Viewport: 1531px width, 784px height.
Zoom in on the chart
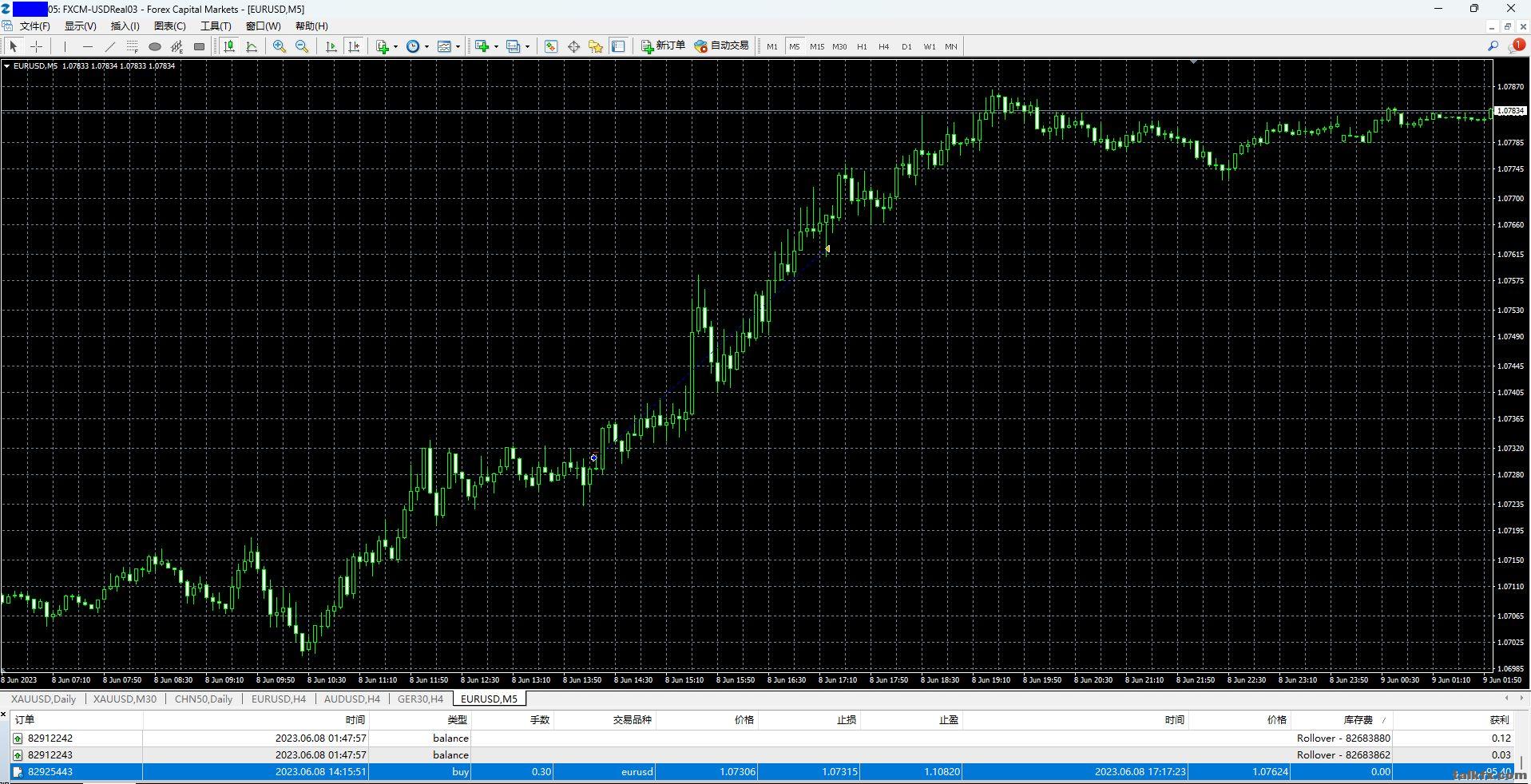[x=280, y=46]
